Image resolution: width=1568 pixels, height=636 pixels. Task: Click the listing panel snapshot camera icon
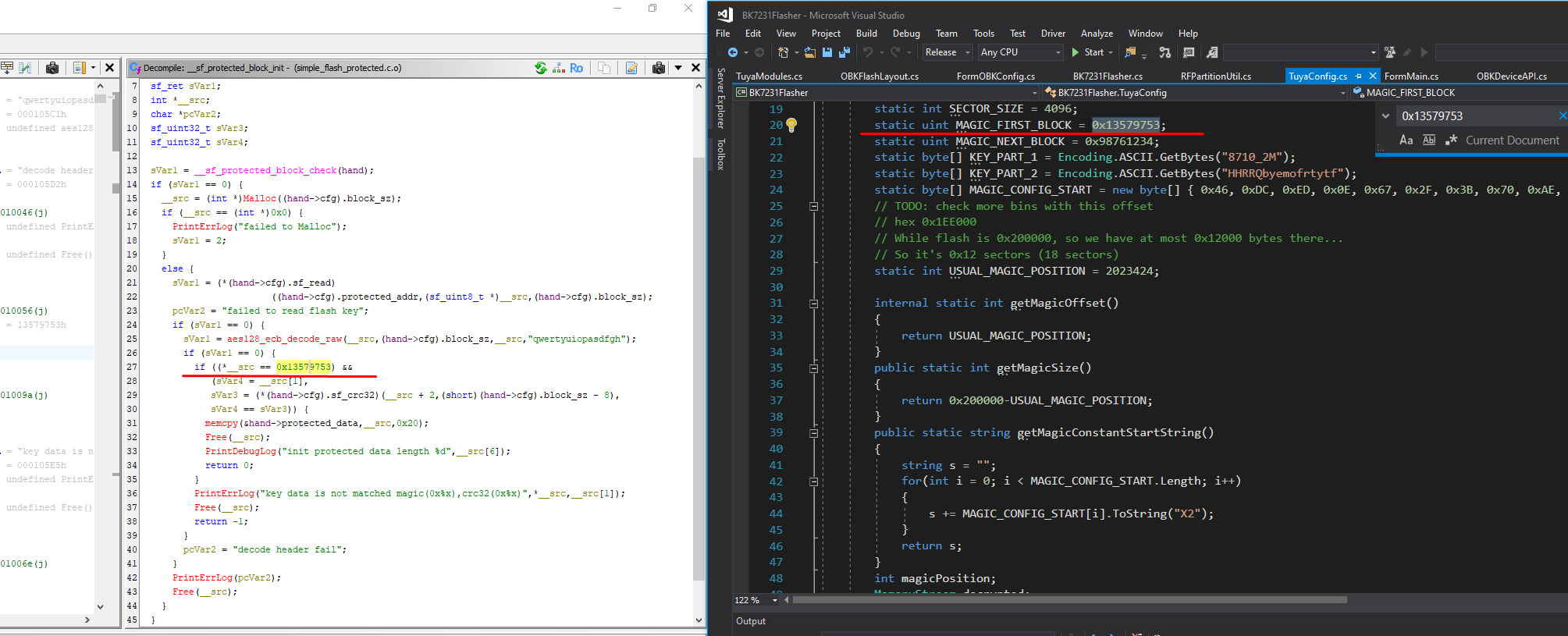point(52,68)
